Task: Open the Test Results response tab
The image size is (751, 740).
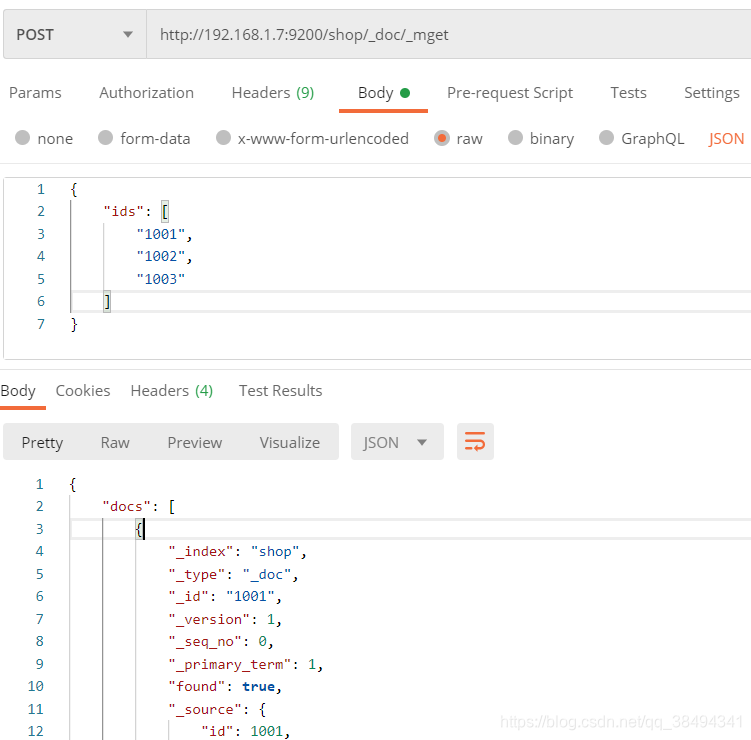Action: point(280,391)
